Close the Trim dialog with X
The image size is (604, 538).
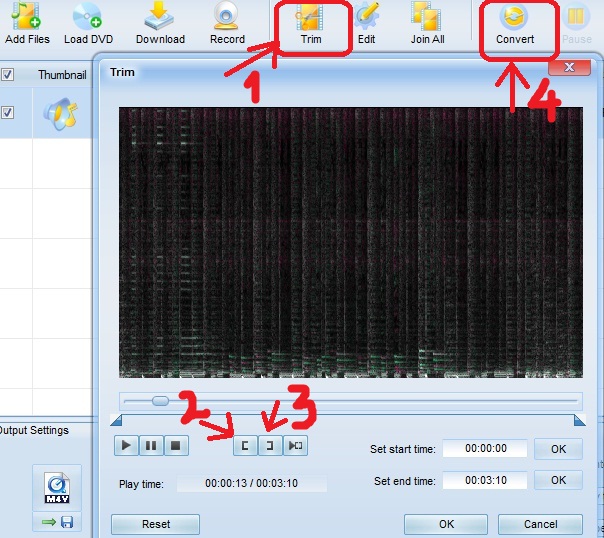click(x=569, y=67)
